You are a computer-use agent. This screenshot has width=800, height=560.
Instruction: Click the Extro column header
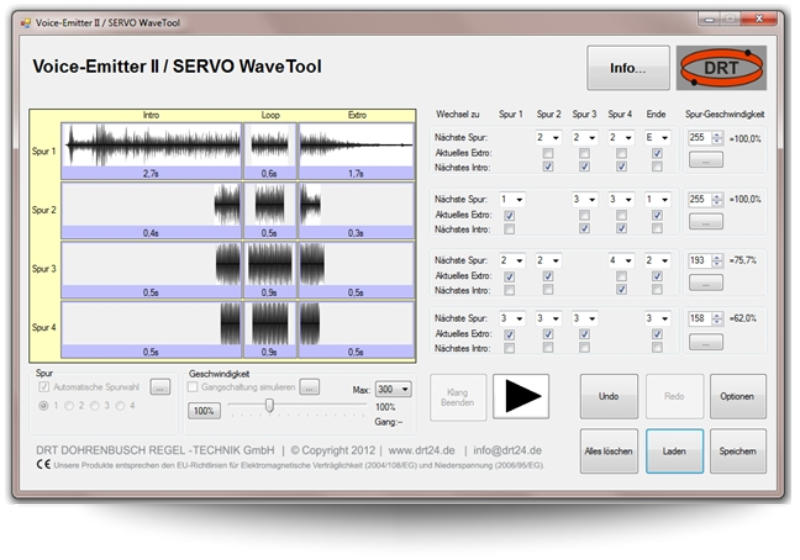click(x=357, y=115)
